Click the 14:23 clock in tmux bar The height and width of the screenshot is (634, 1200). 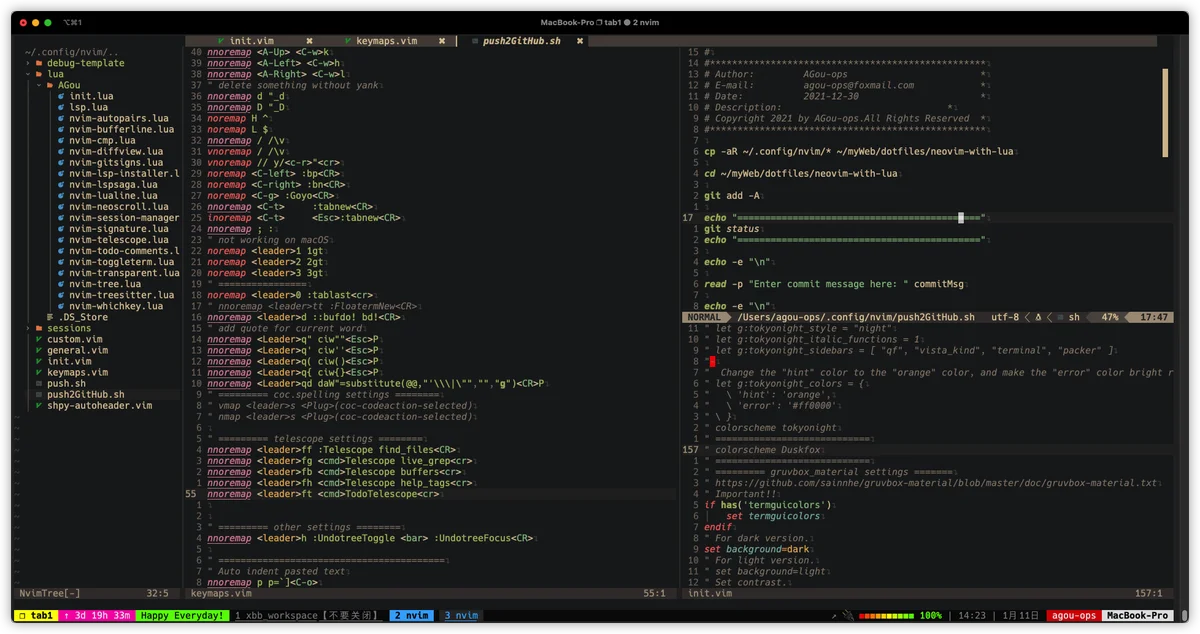[973, 616]
